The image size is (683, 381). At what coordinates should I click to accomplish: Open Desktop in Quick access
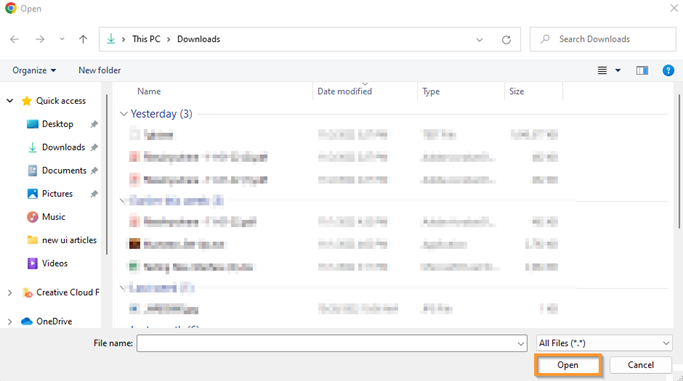57,124
